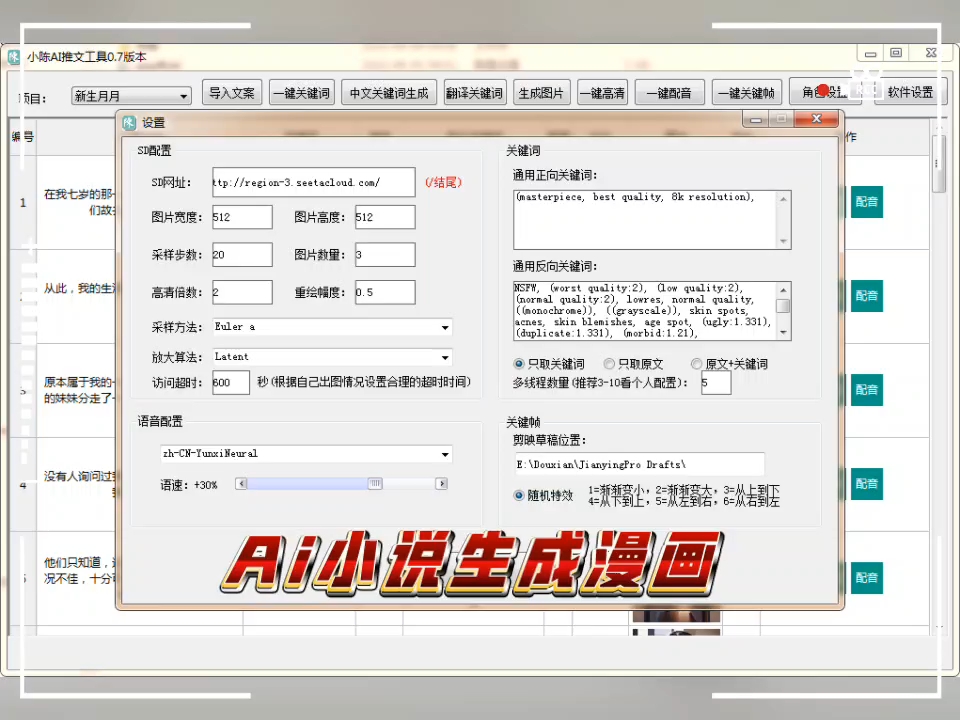960x720 pixels.
Task: Click the first row's 配音 button
Action: (866, 202)
